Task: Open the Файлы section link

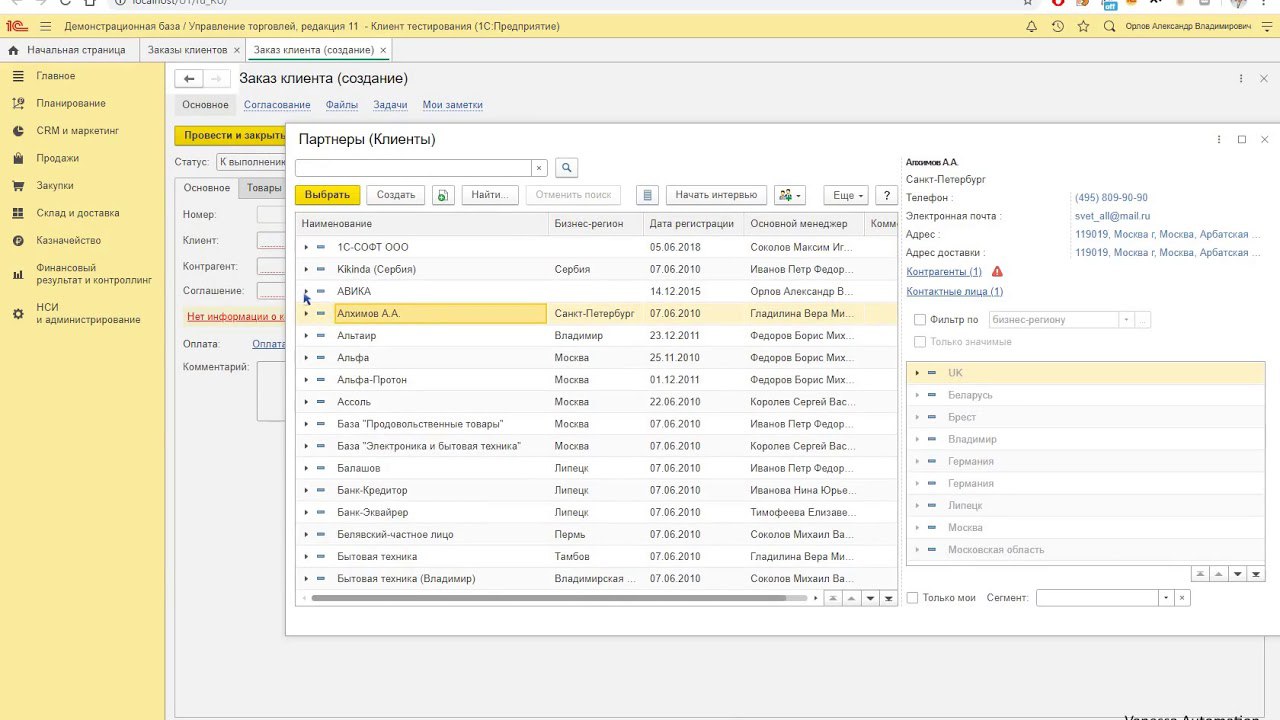Action: pyautogui.click(x=342, y=104)
